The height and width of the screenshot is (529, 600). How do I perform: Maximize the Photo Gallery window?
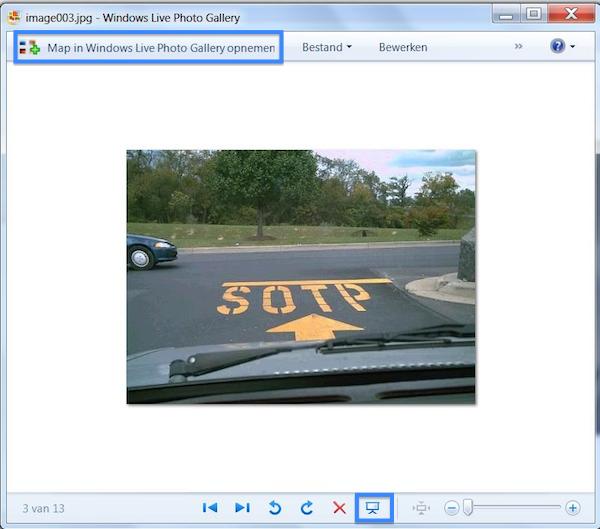click(x=533, y=15)
